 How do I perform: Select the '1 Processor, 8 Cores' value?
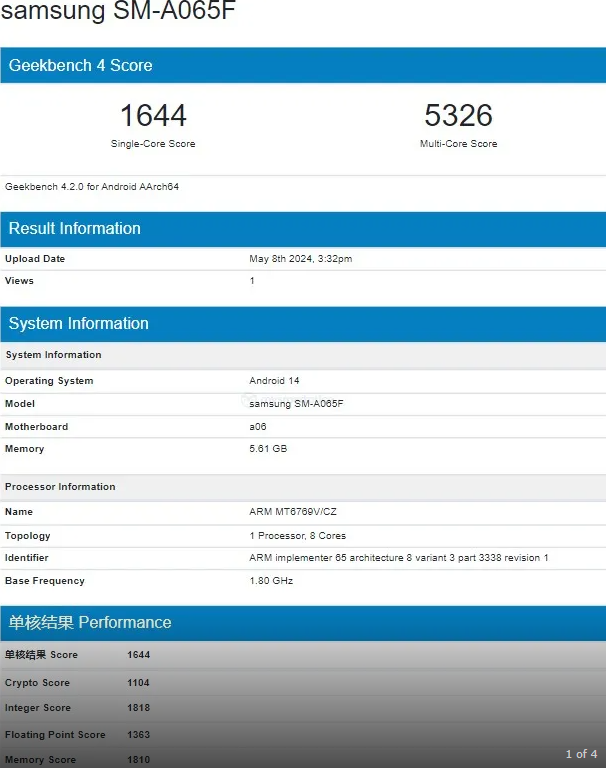click(297, 536)
